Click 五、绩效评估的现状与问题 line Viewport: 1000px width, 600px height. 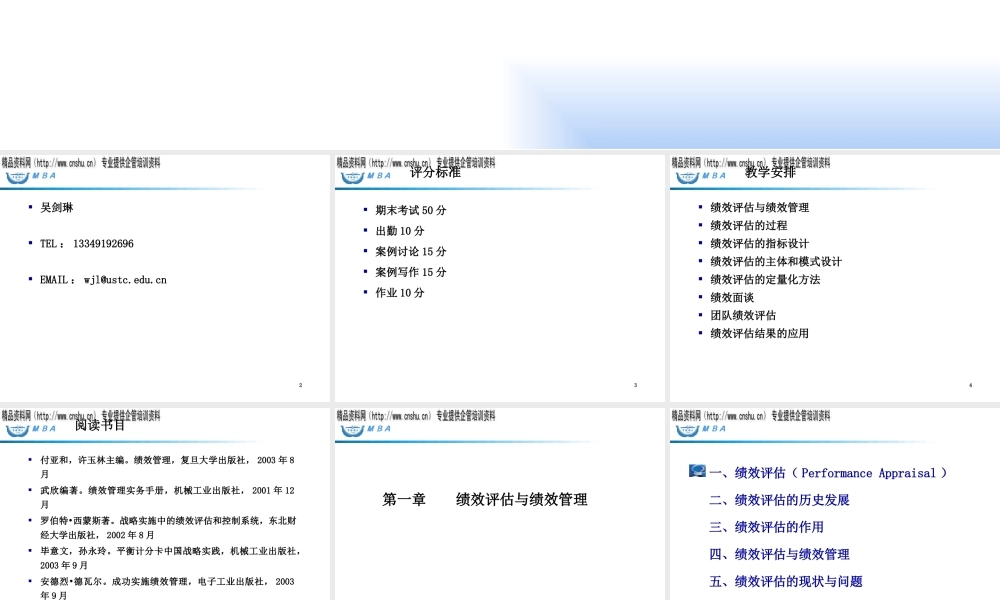[x=786, y=581]
